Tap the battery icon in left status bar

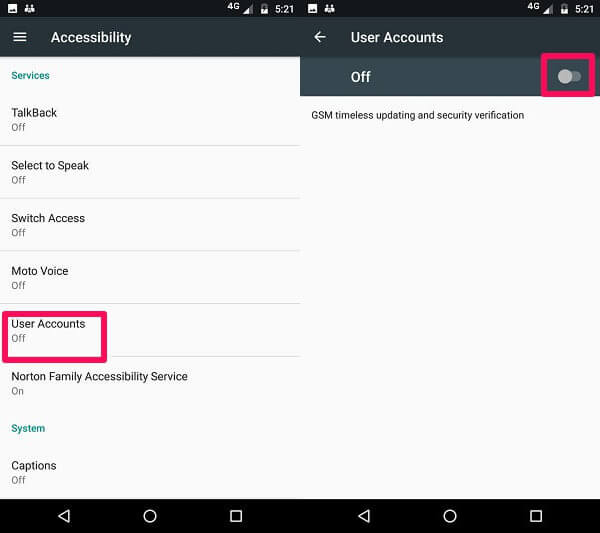[x=264, y=9]
